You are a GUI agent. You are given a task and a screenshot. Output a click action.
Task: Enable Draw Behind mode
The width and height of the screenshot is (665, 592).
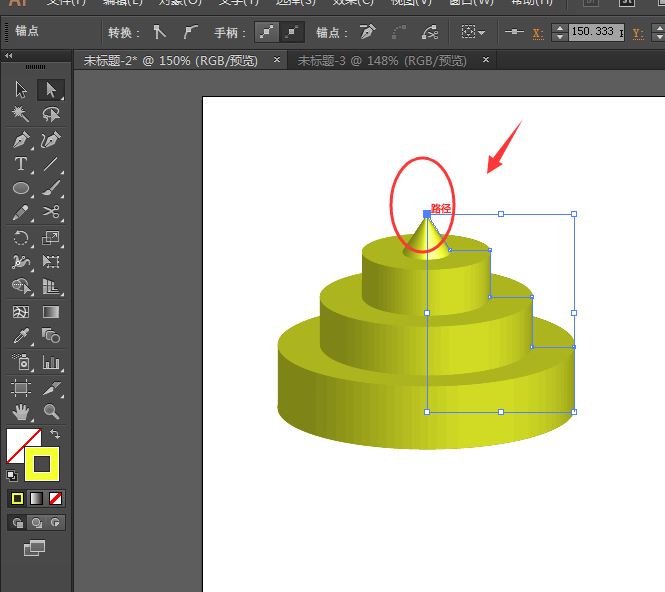click(x=36, y=522)
